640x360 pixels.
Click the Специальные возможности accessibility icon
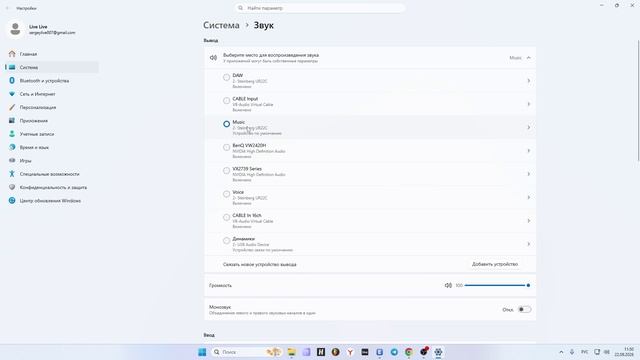pyautogui.click(x=12, y=174)
